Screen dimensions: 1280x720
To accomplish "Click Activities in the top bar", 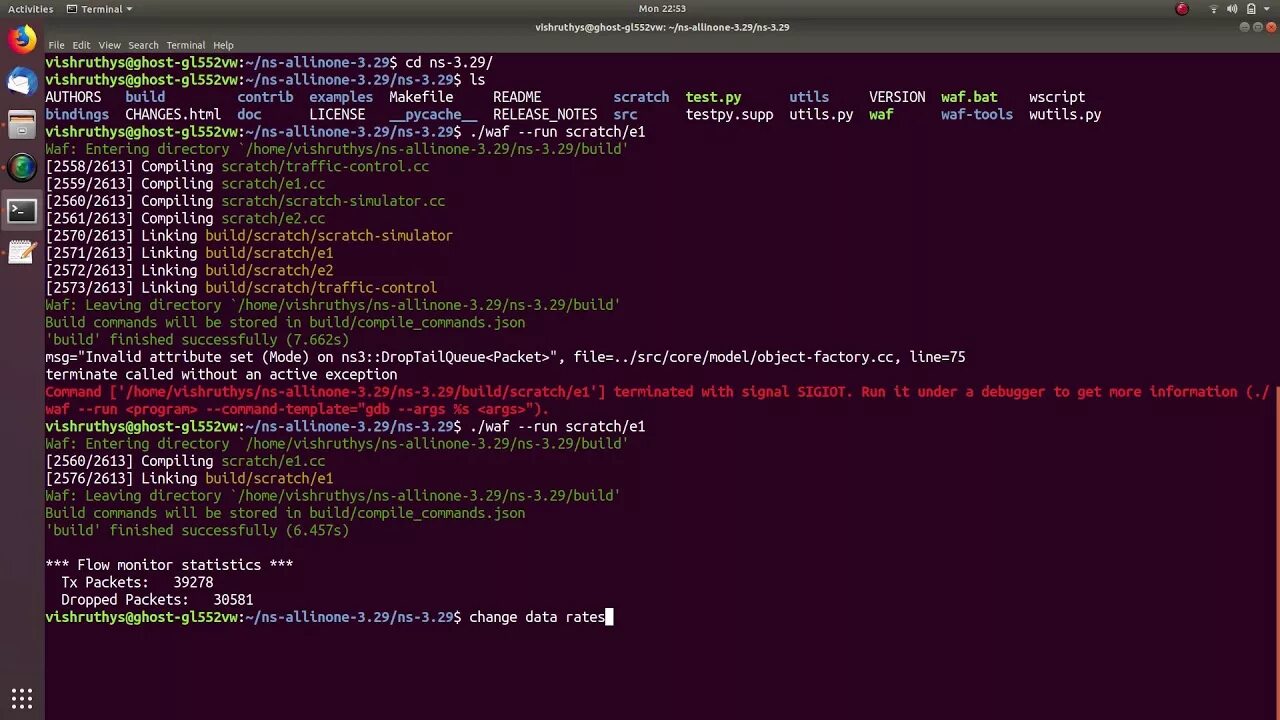I will pos(31,9).
